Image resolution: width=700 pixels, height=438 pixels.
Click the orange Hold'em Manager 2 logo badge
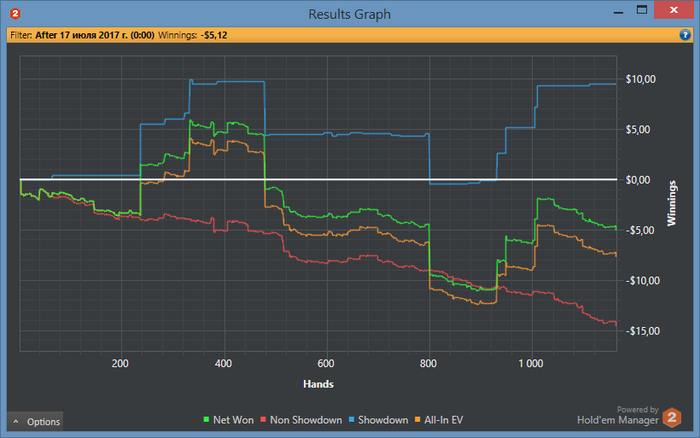click(x=672, y=418)
